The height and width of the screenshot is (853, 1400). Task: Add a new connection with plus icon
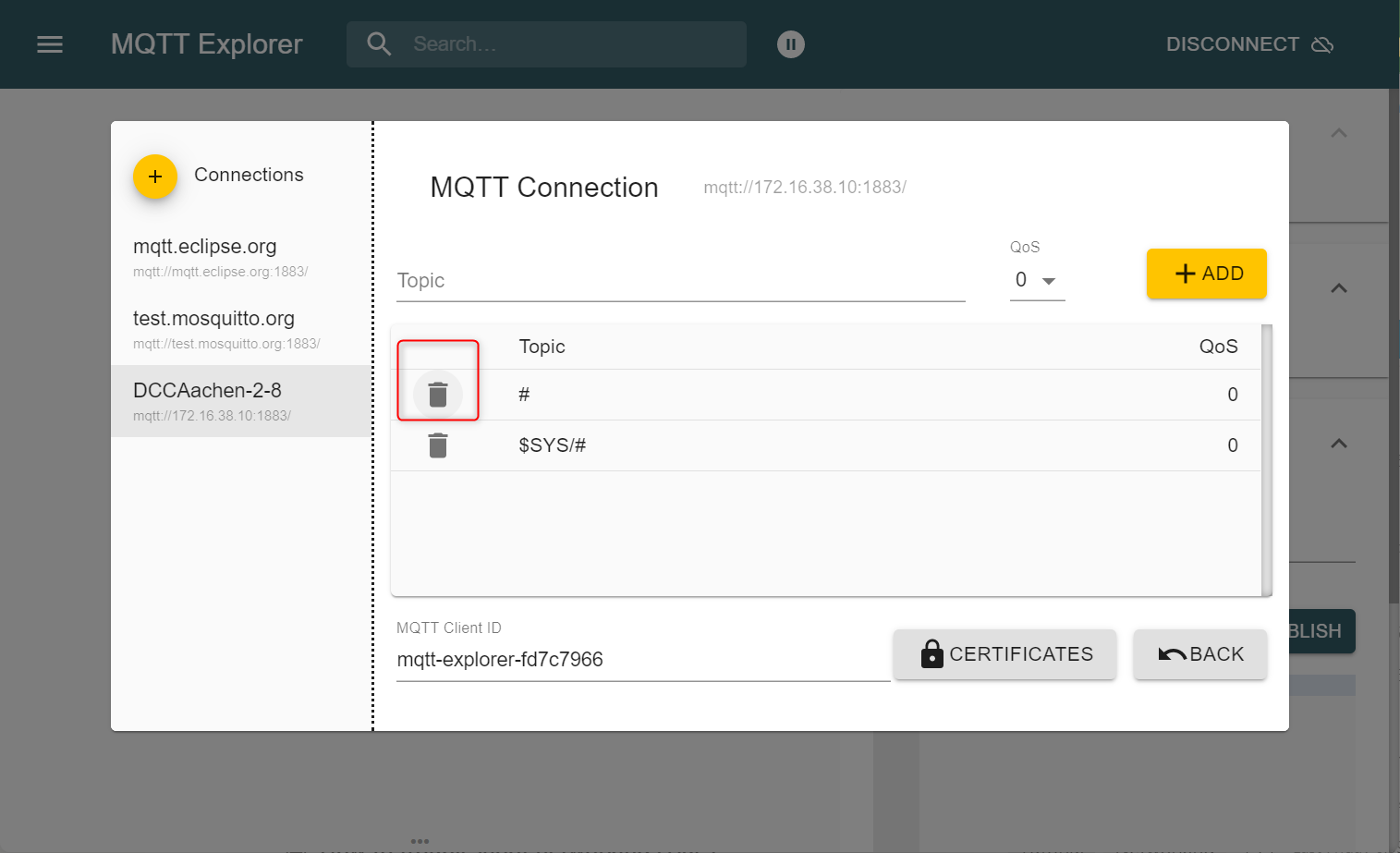tap(155, 176)
